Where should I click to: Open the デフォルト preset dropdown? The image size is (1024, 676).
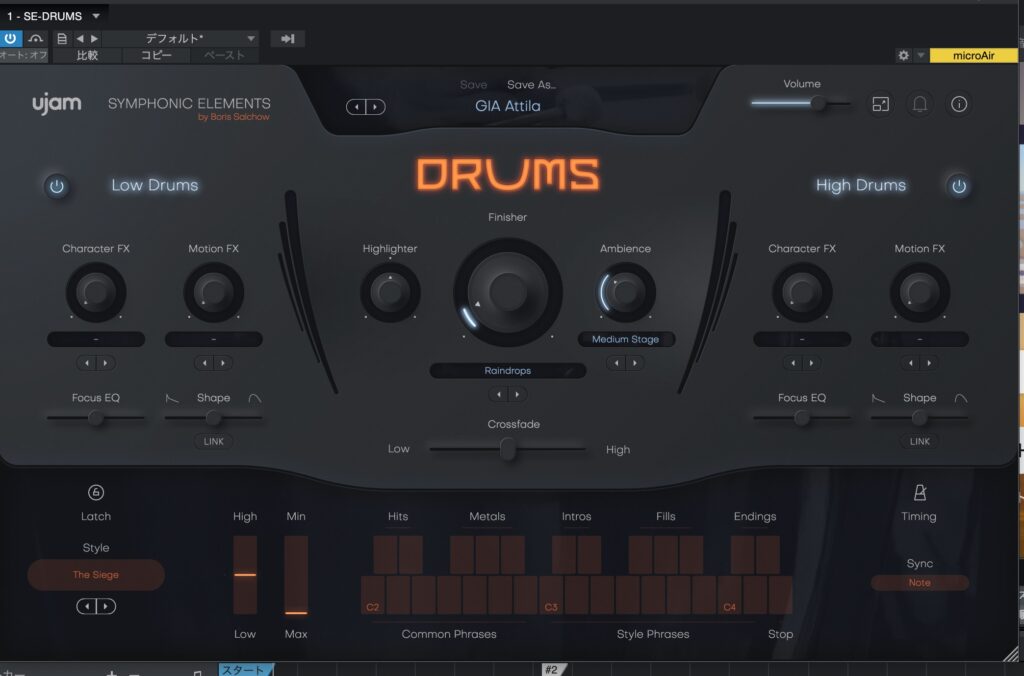point(180,39)
